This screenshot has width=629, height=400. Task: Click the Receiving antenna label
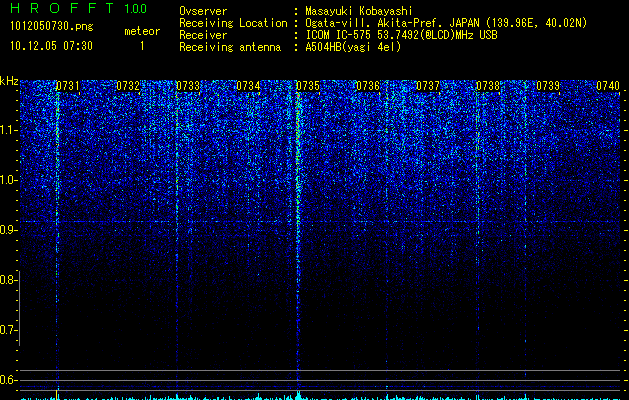(x=230, y=47)
